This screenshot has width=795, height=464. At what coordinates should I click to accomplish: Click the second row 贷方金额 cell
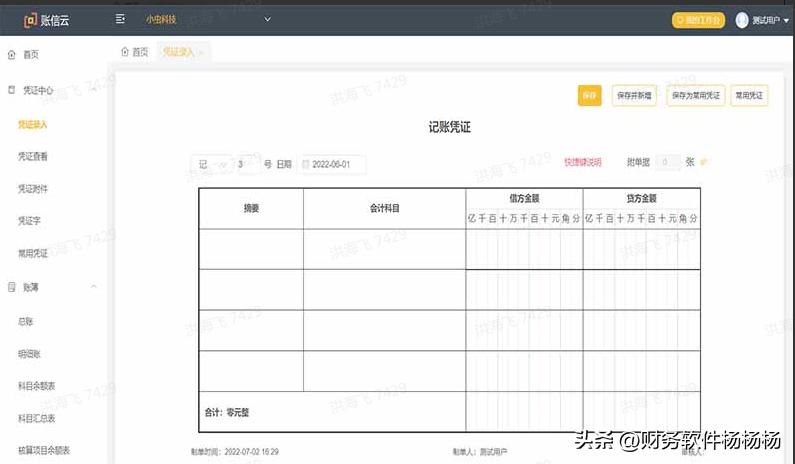tap(642, 290)
